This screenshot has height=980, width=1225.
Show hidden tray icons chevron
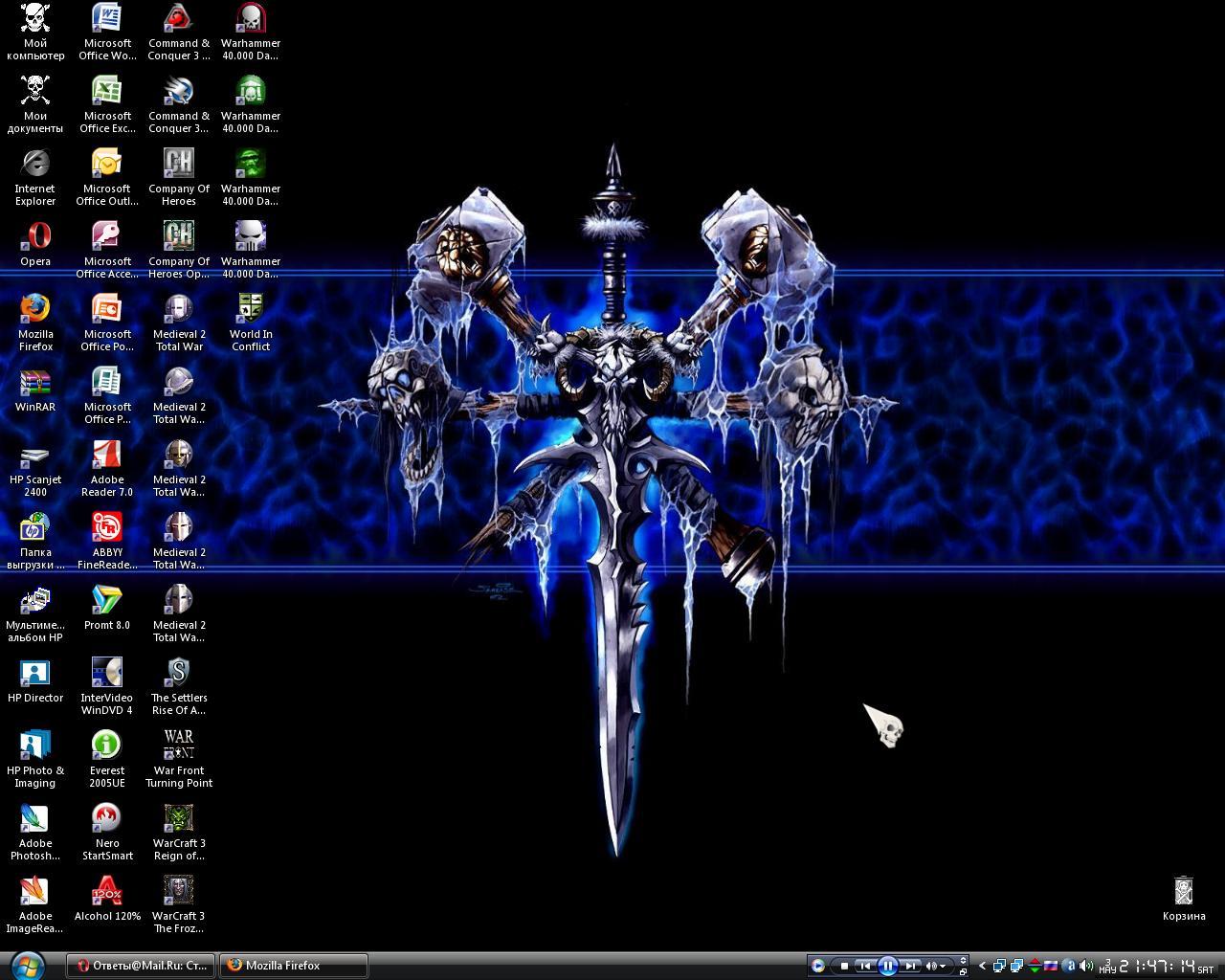[982, 966]
